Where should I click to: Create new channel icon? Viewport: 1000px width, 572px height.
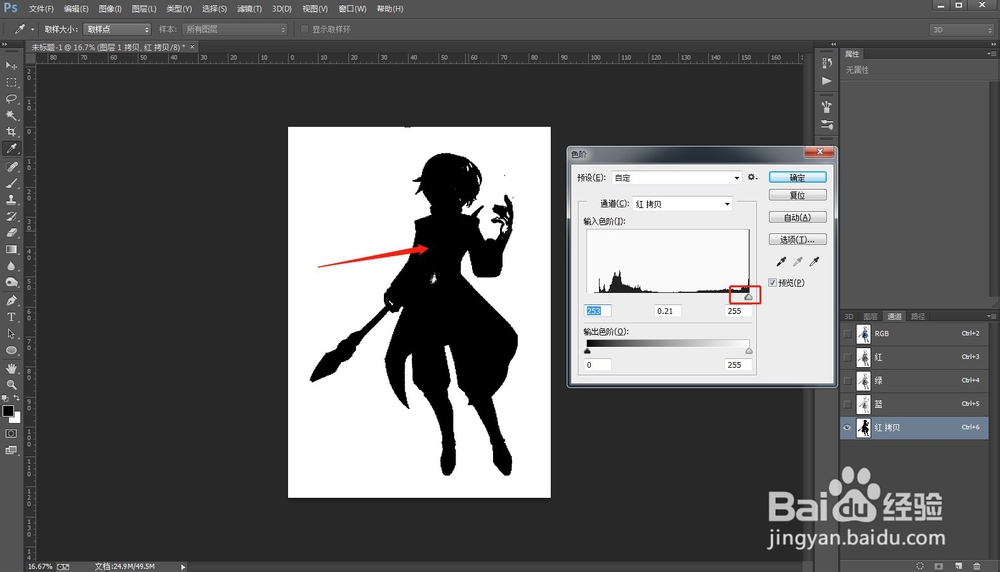[x=958, y=566]
